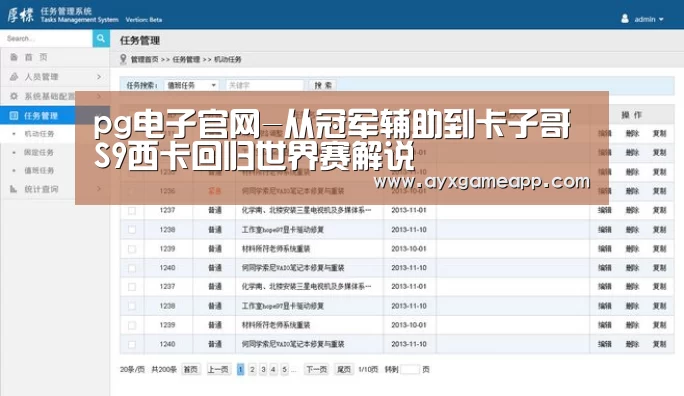This screenshot has width=684, height=396.
Task: Tick checkbox of second 1237 row
Action: click(x=132, y=287)
